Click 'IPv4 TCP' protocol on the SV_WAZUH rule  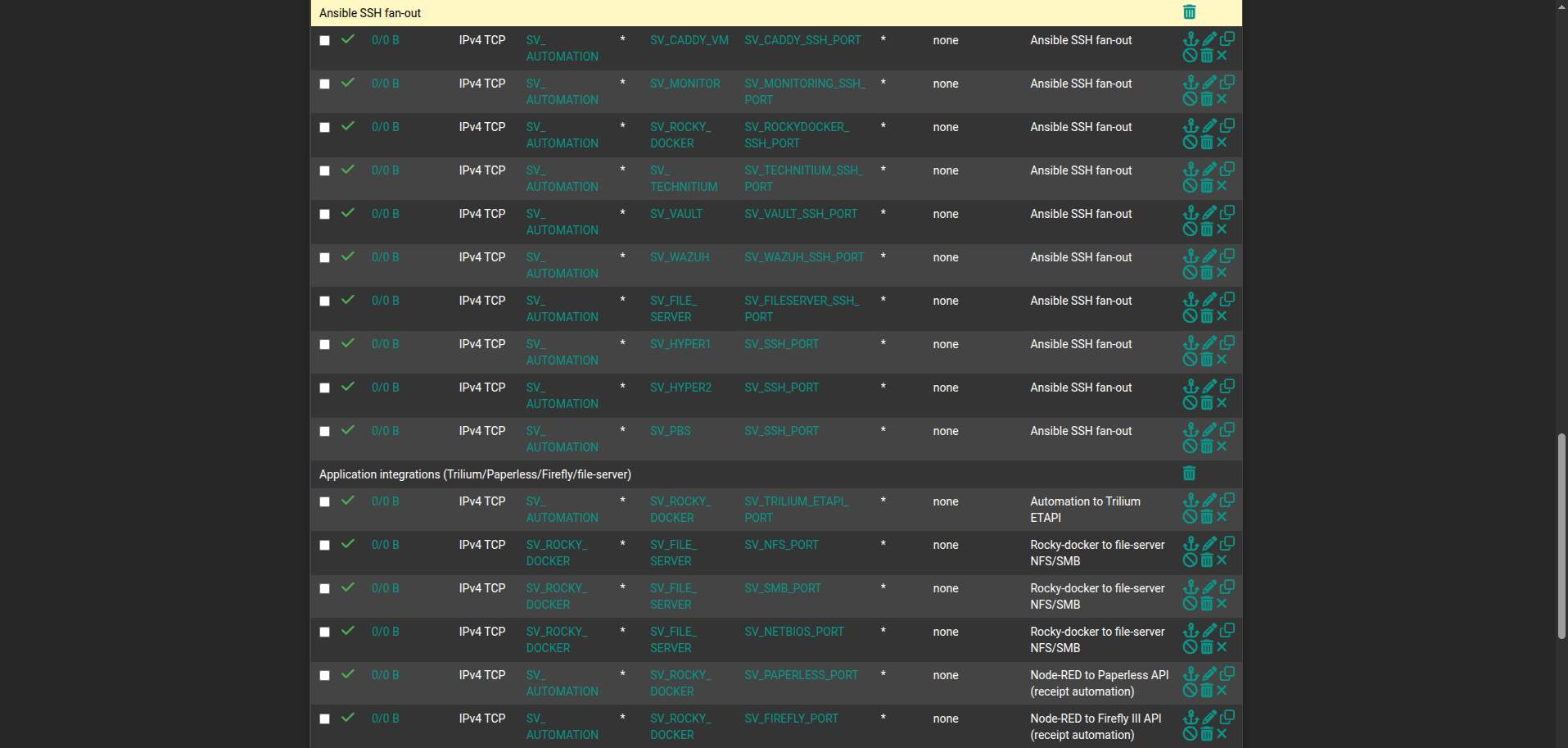click(481, 257)
